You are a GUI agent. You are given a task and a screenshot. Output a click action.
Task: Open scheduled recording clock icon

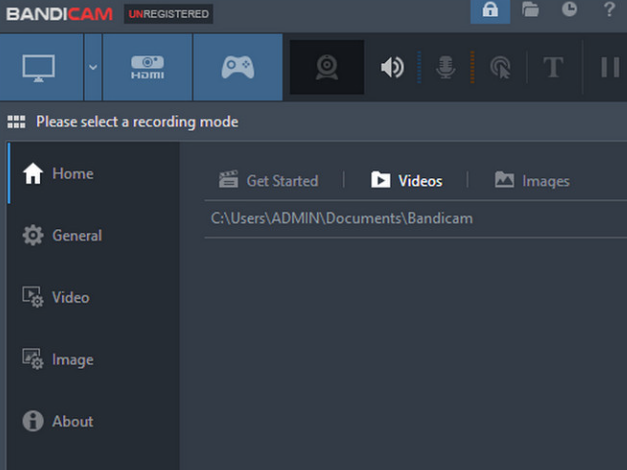pyautogui.click(x=569, y=9)
